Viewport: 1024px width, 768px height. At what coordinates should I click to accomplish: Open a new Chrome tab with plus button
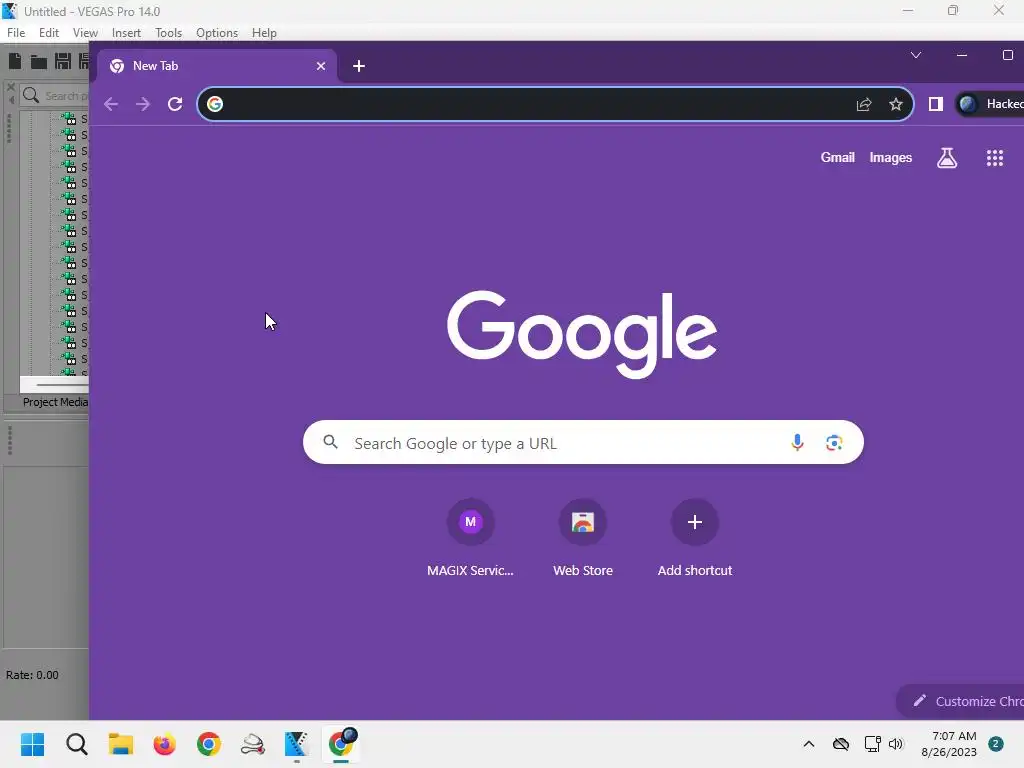(359, 66)
